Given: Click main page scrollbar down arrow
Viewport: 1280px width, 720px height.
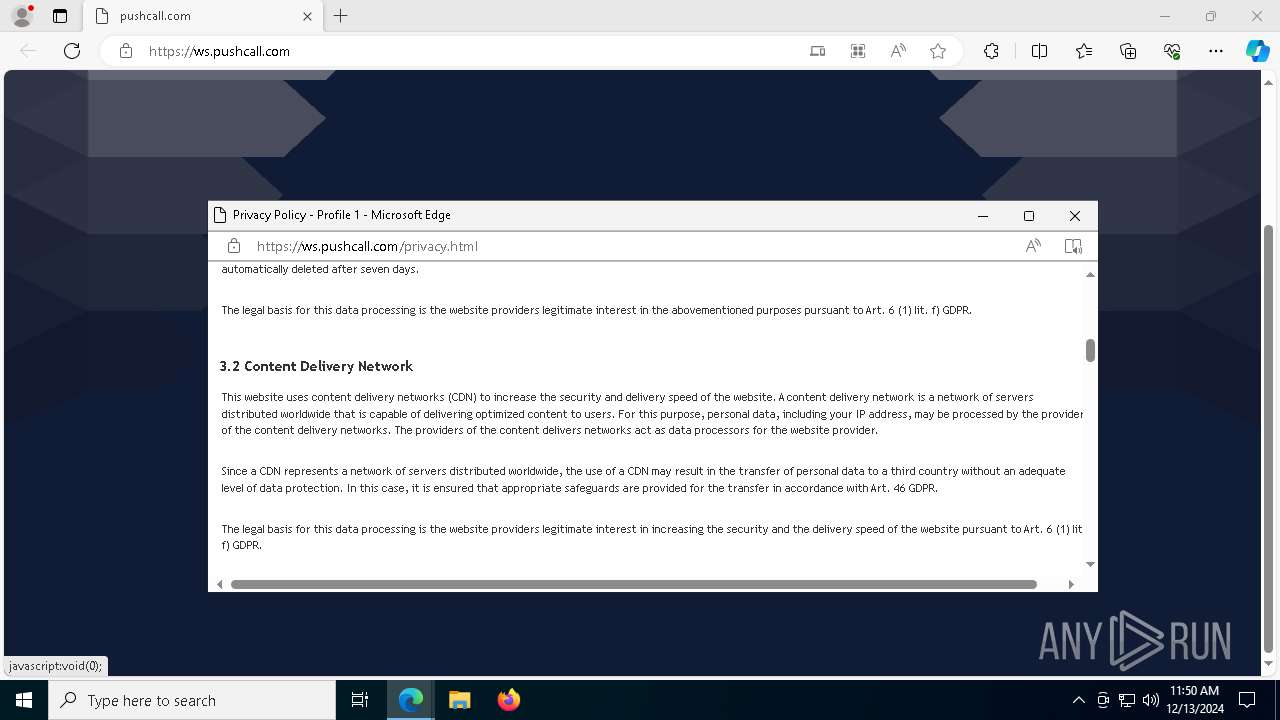Looking at the screenshot, I should pos(1269,664).
